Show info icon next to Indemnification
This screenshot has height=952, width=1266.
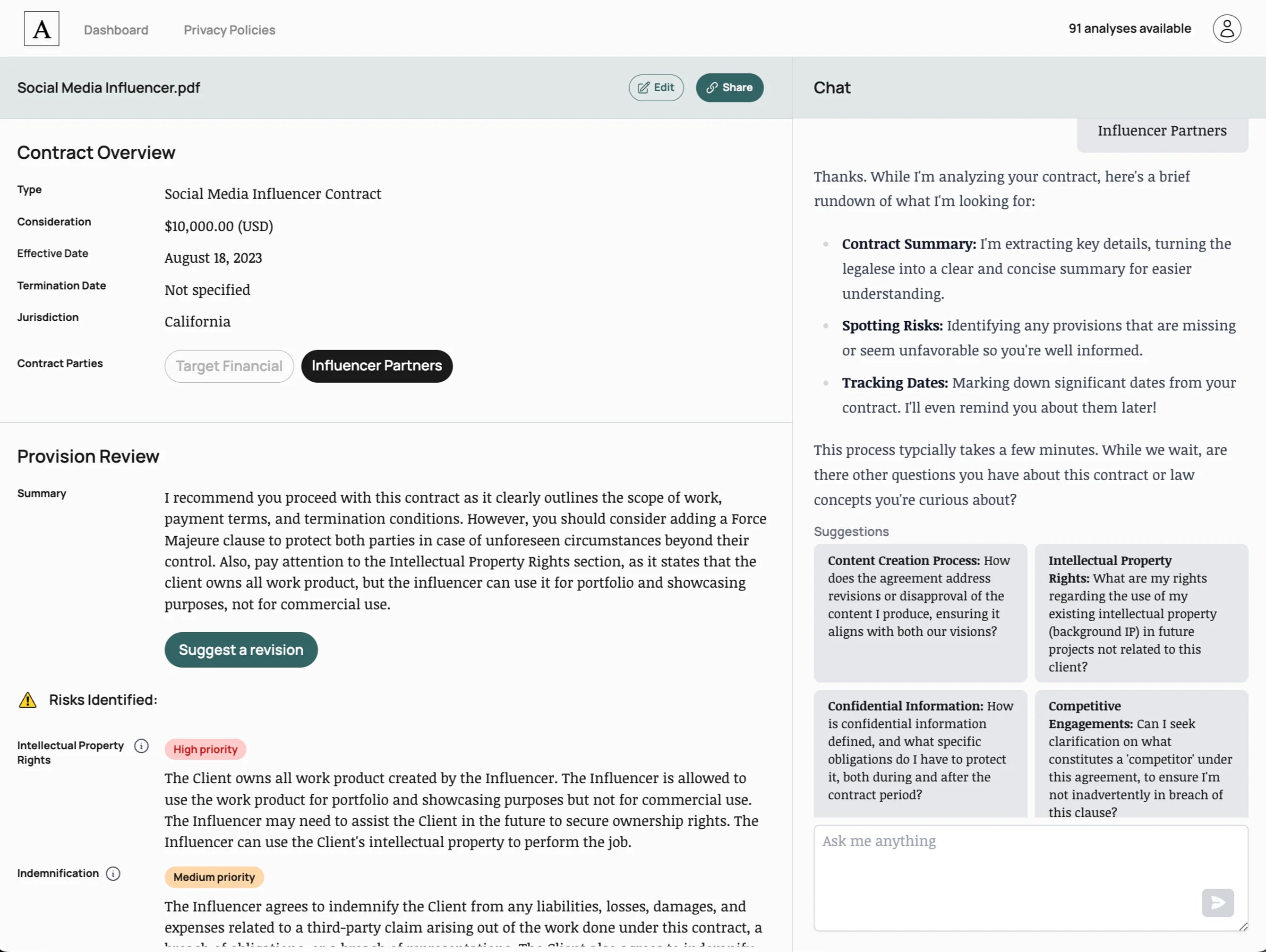(x=113, y=874)
